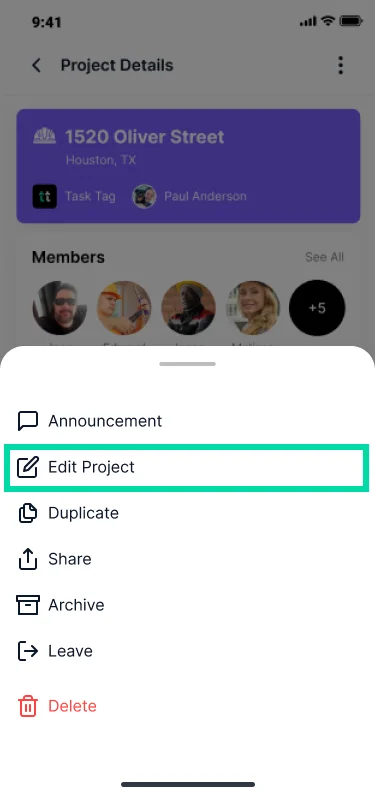Viewport: 375px width, 812px height.
Task: Choose Leave from the menu
Action: (188, 651)
